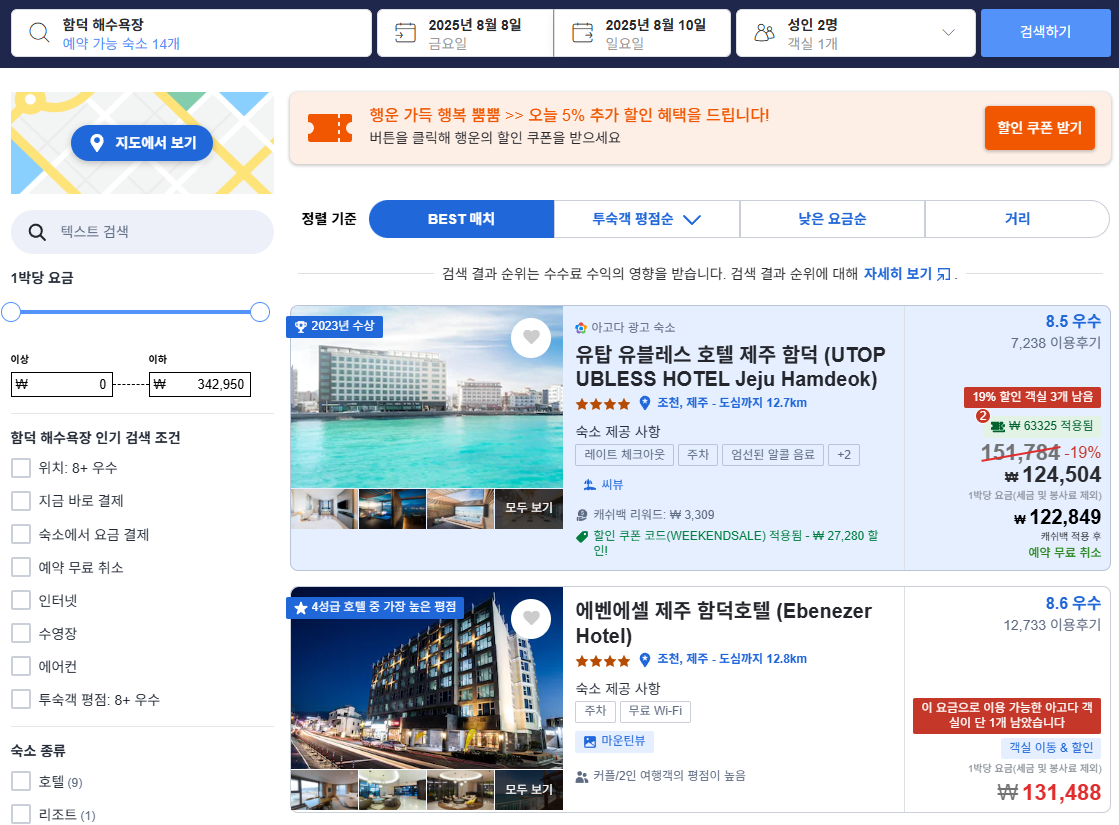Click the guests people icon
Image resolution: width=1119 pixels, height=825 pixels.
(764, 32)
